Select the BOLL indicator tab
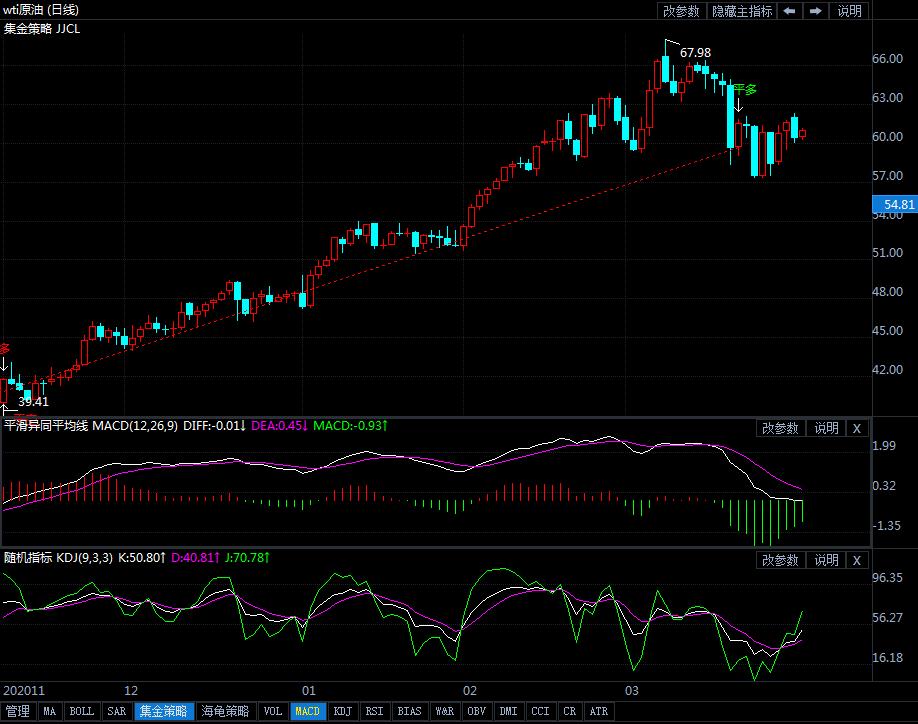This screenshot has height=724, width=918. click(x=82, y=712)
